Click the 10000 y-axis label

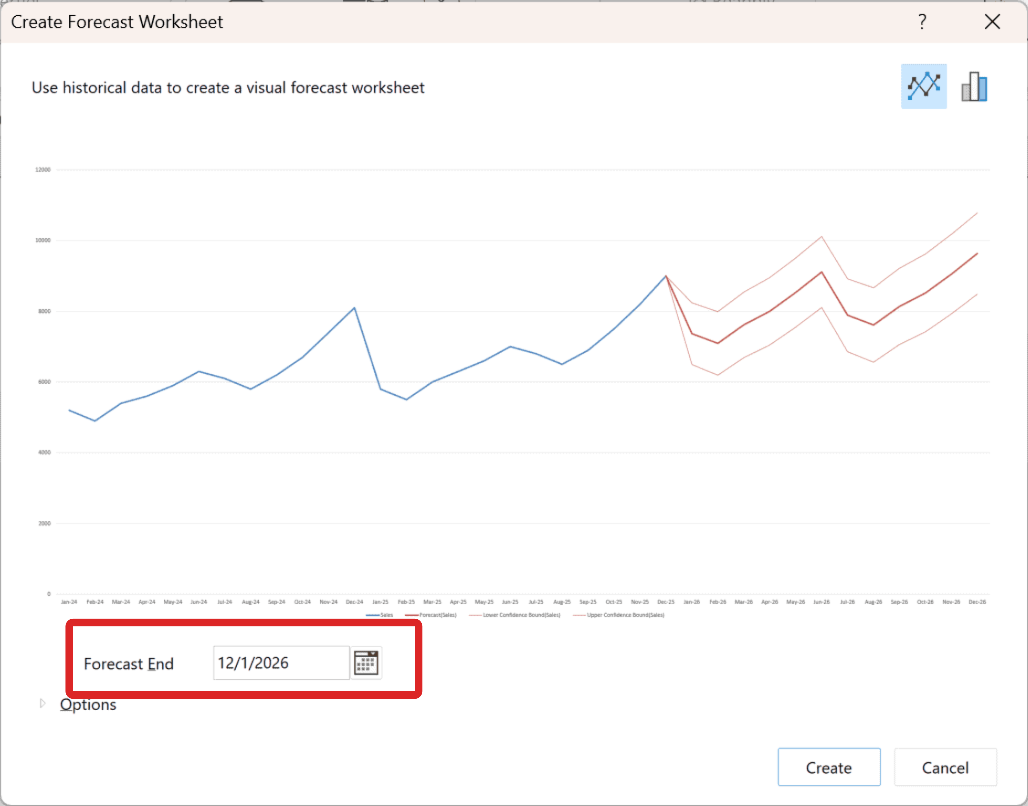(x=43, y=241)
